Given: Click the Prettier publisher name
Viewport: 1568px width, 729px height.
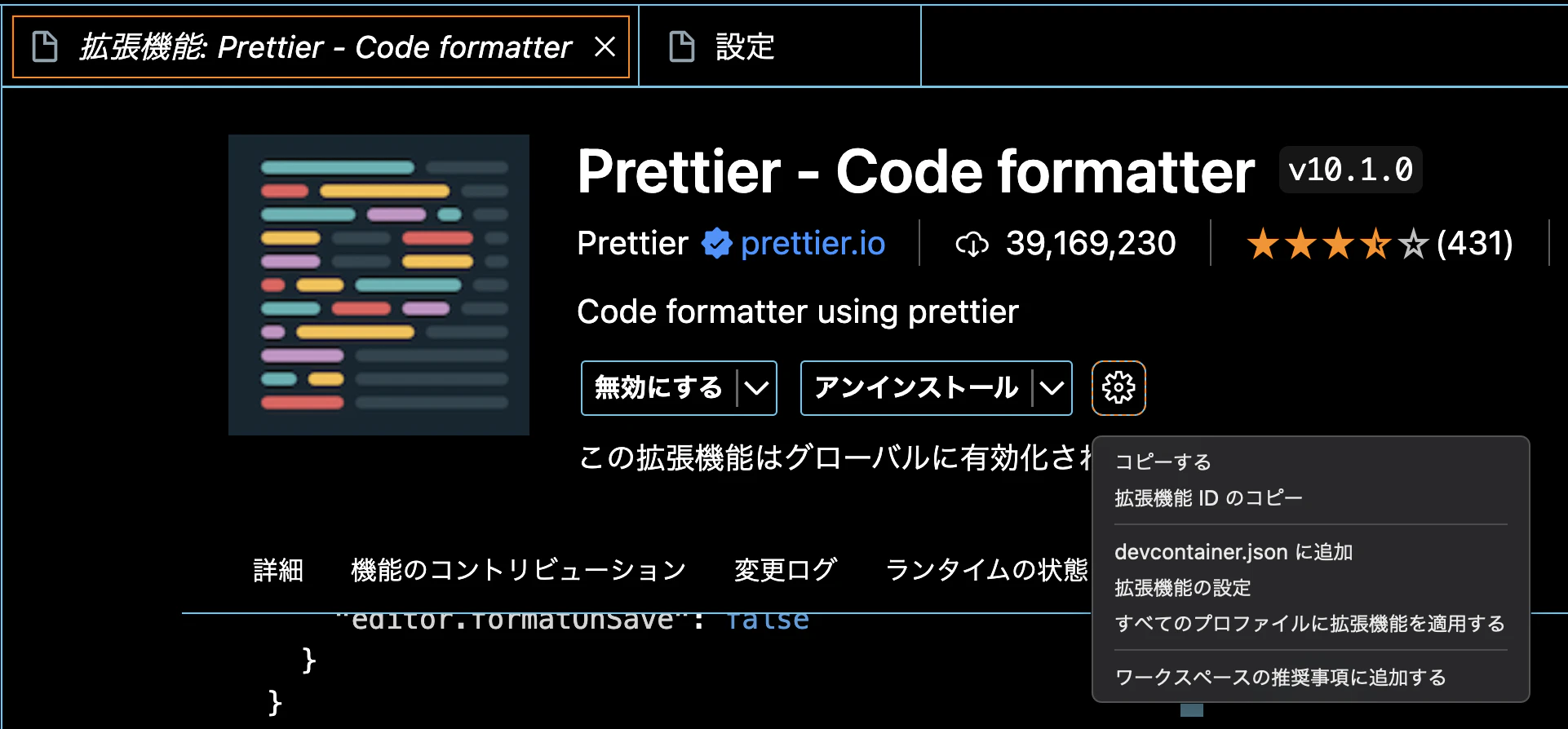Looking at the screenshot, I should 632,243.
